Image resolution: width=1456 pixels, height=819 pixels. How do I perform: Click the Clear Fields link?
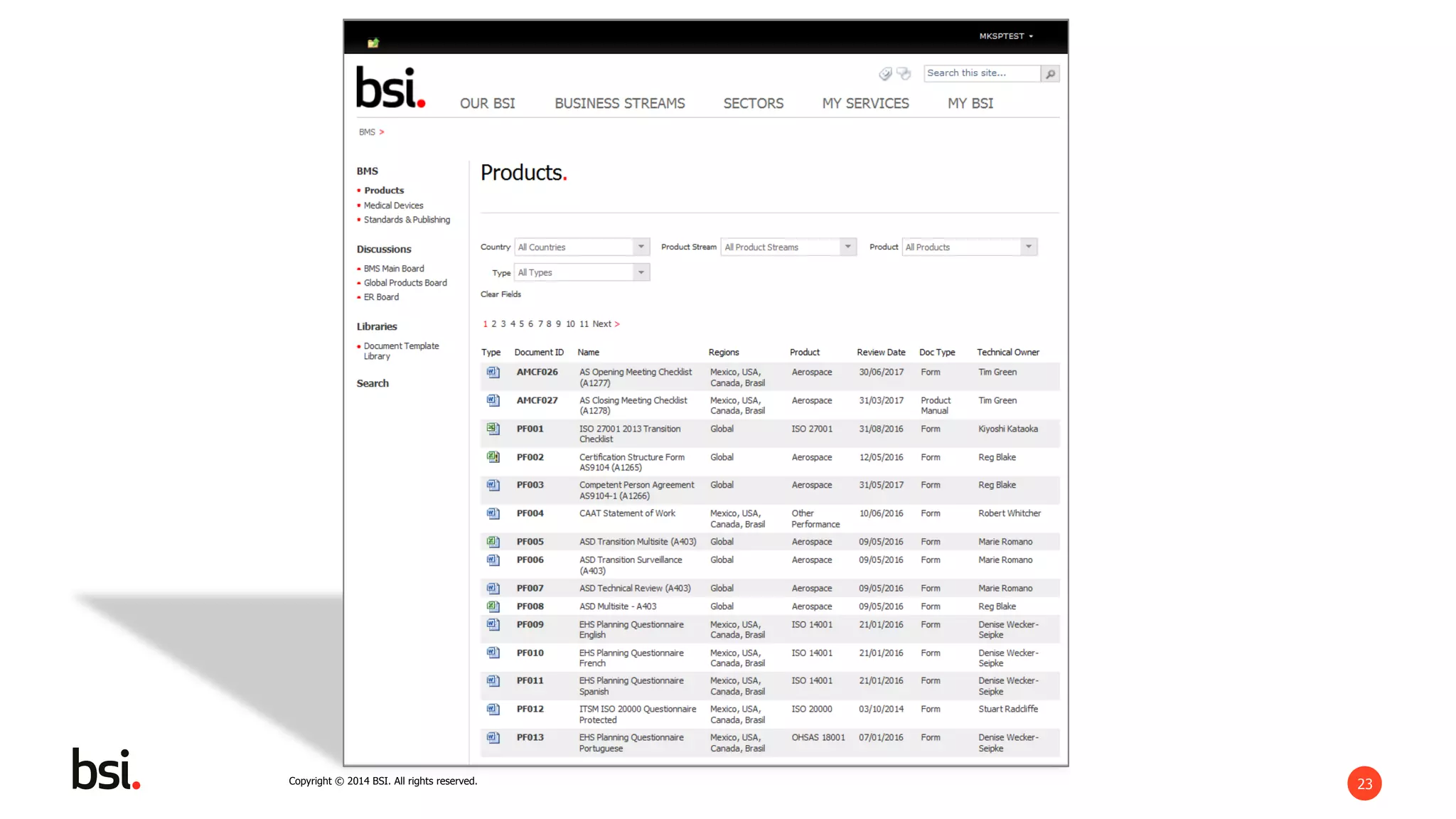[500, 294]
